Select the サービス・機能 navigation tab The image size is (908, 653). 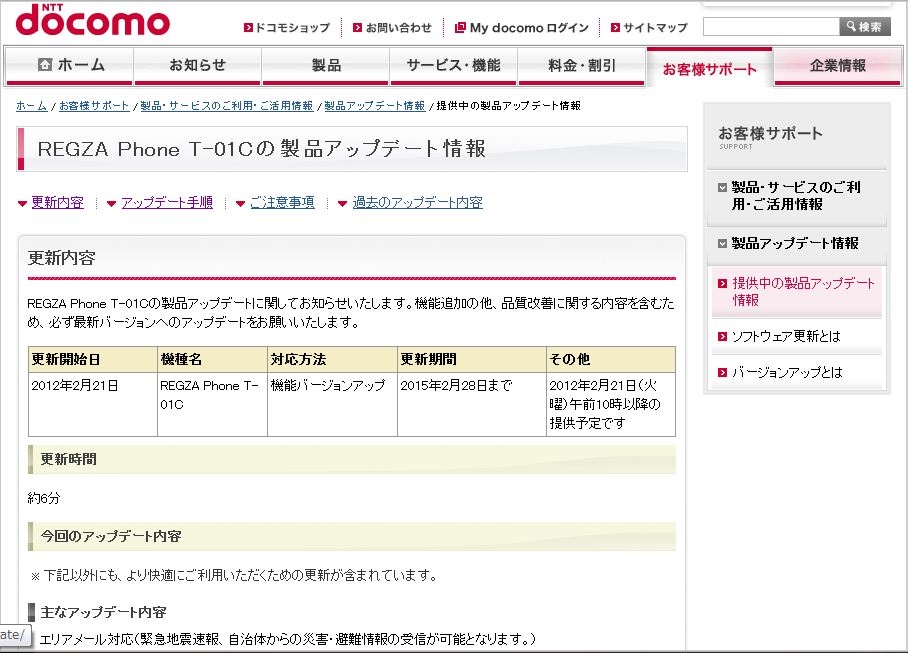click(x=453, y=65)
